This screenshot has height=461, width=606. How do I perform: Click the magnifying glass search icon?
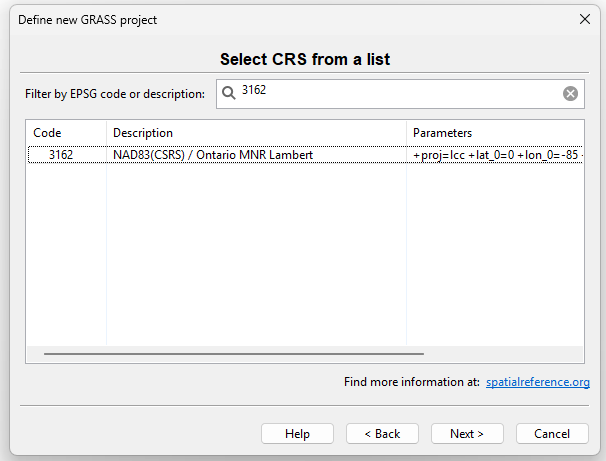pos(229,94)
